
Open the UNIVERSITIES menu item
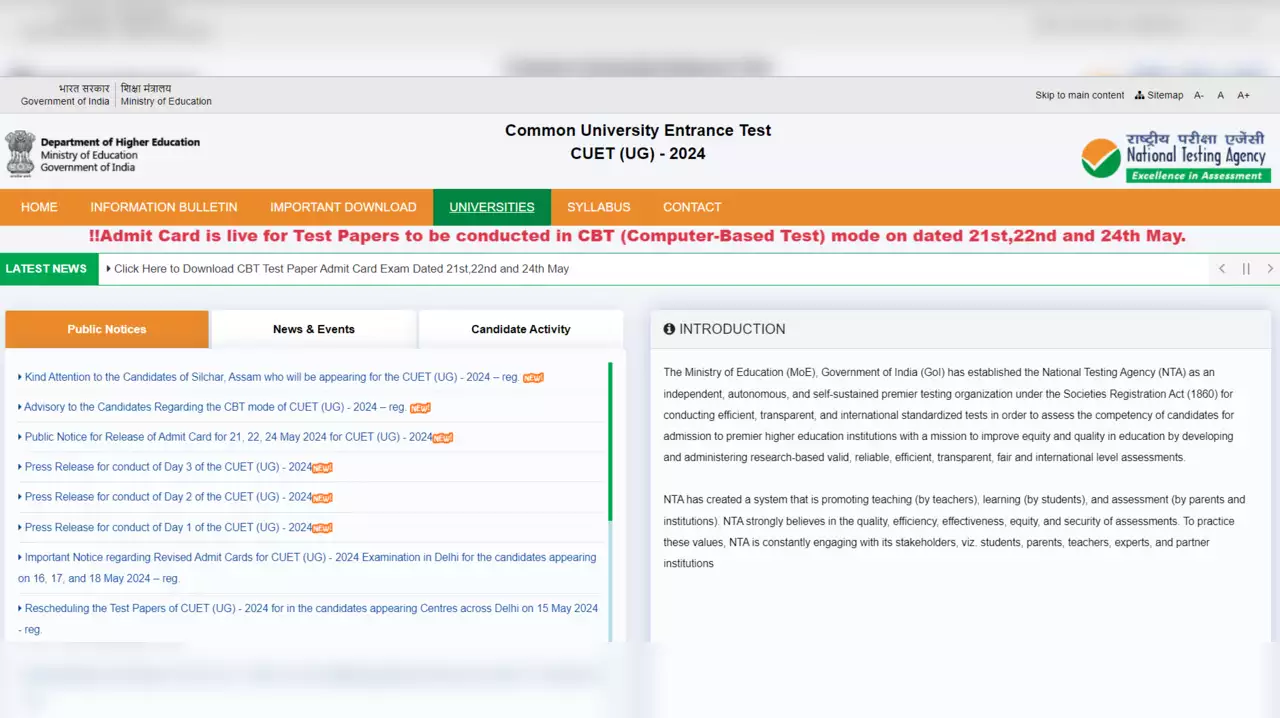click(492, 207)
